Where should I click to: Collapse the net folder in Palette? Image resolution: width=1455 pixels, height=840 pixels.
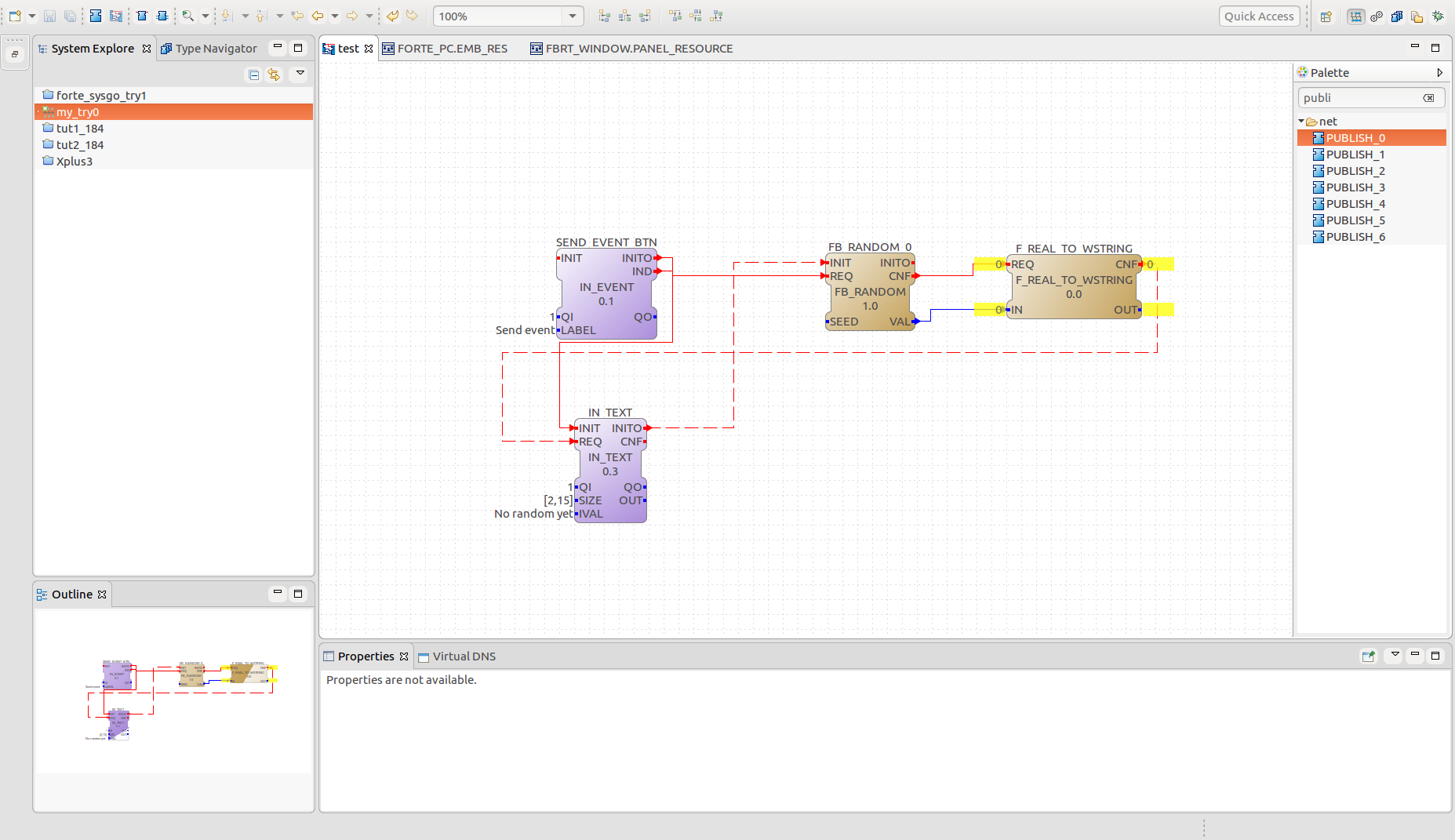point(1301,121)
